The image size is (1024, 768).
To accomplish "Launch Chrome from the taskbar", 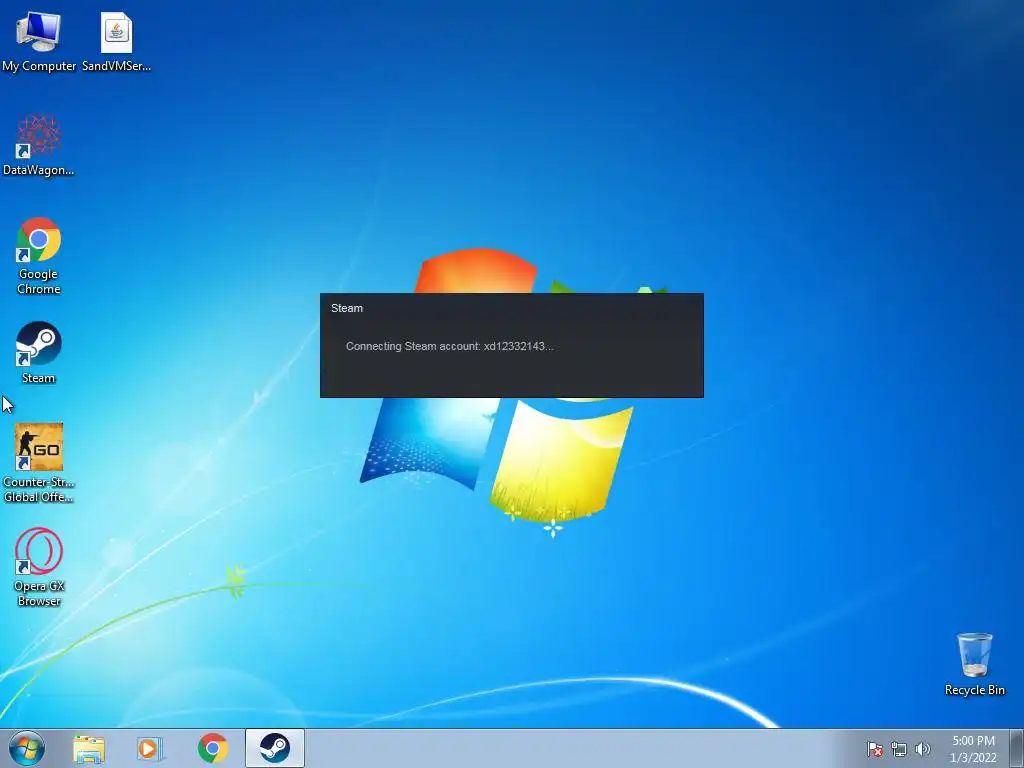I will (x=212, y=748).
